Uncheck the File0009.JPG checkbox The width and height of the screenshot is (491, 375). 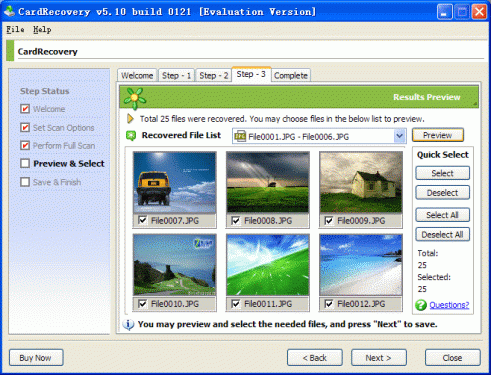(329, 220)
